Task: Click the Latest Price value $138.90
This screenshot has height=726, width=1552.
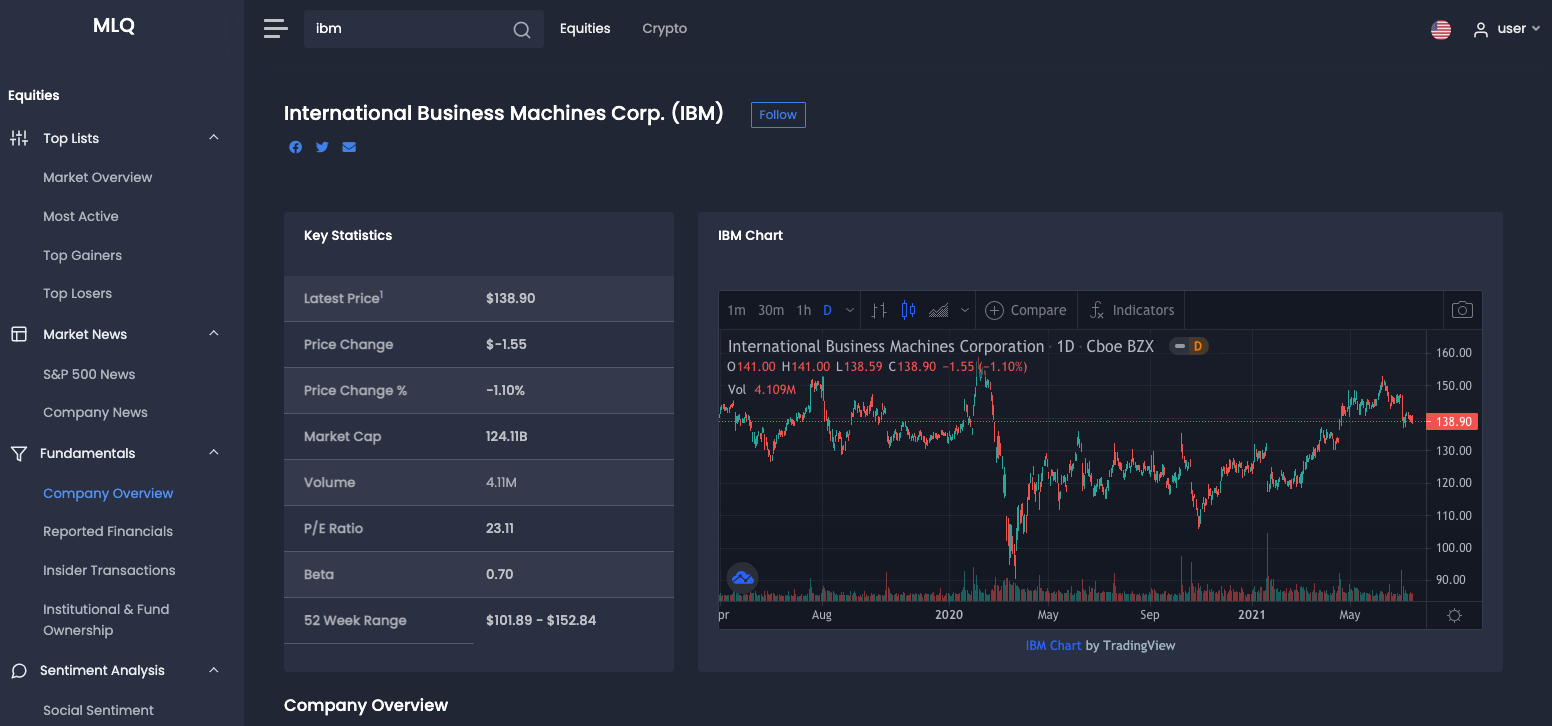Action: pyautogui.click(x=510, y=298)
